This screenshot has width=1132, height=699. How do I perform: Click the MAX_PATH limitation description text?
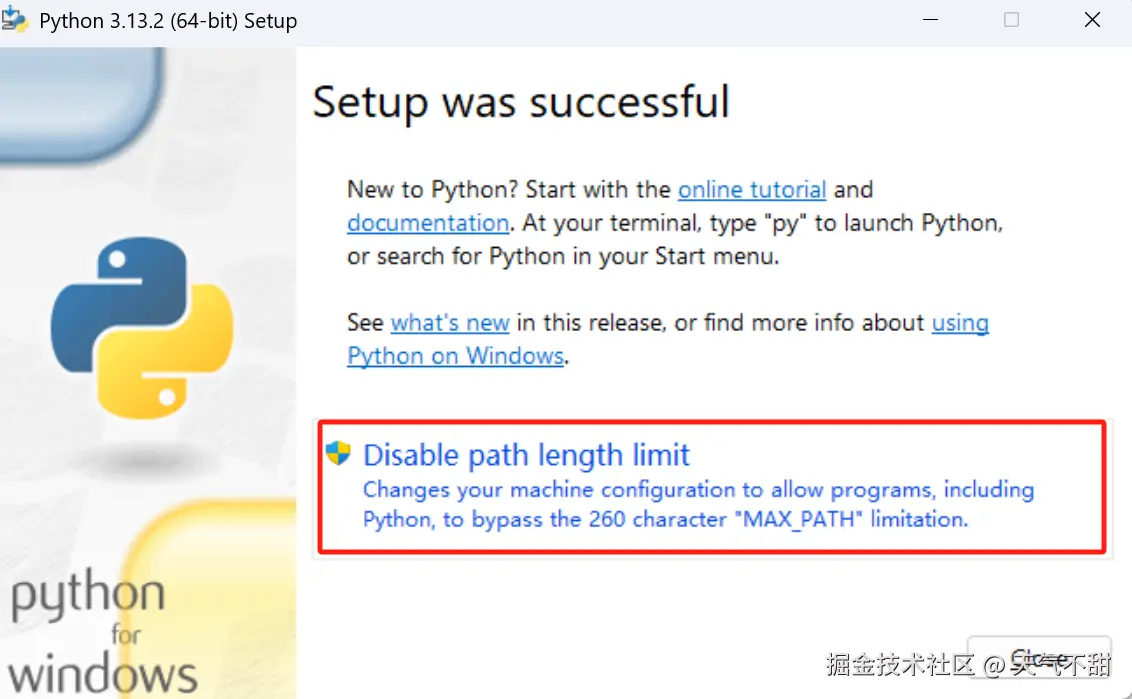(x=698, y=505)
